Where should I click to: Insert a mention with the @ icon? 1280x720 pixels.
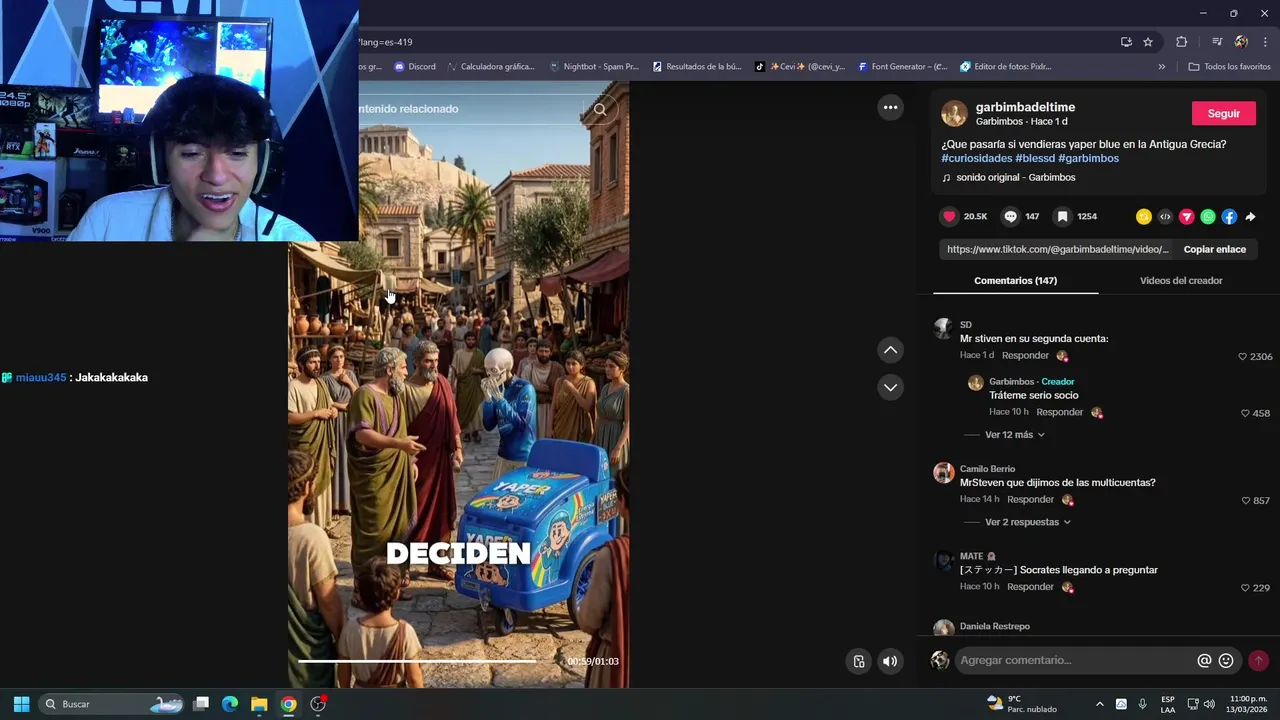point(1204,661)
